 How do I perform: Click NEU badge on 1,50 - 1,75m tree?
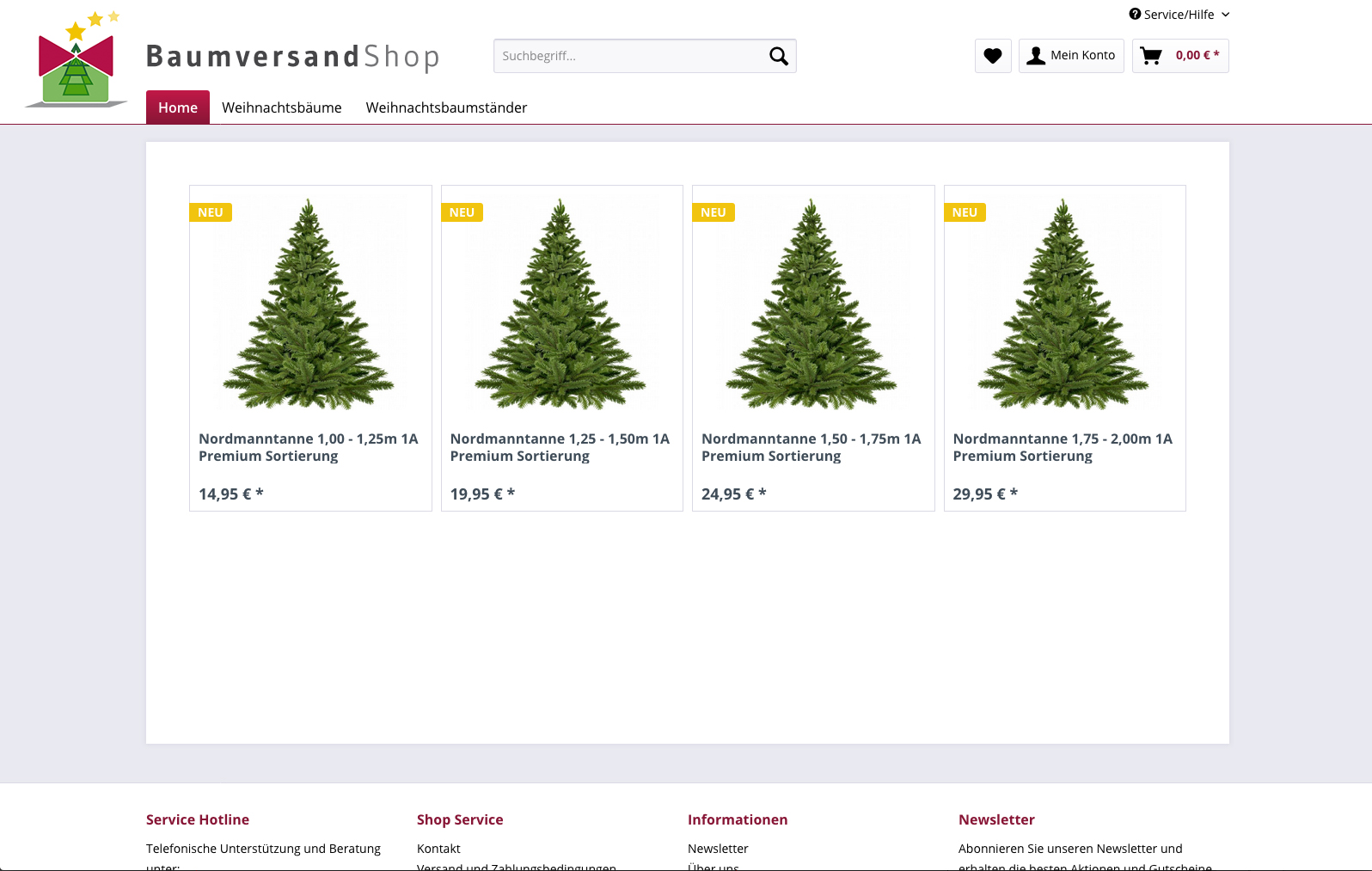click(714, 212)
